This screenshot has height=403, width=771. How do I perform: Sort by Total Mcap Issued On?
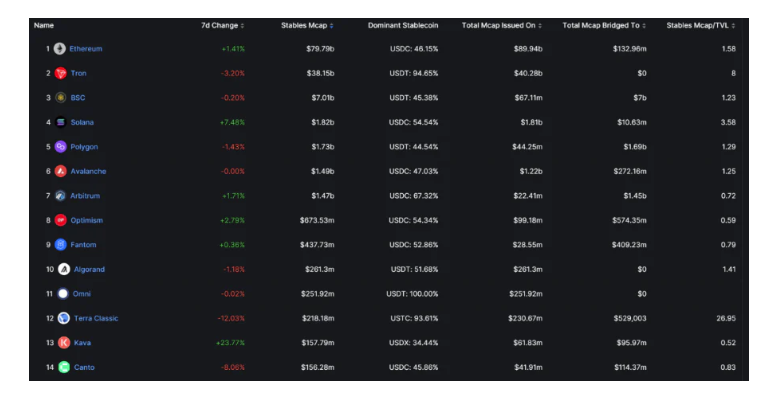point(502,26)
